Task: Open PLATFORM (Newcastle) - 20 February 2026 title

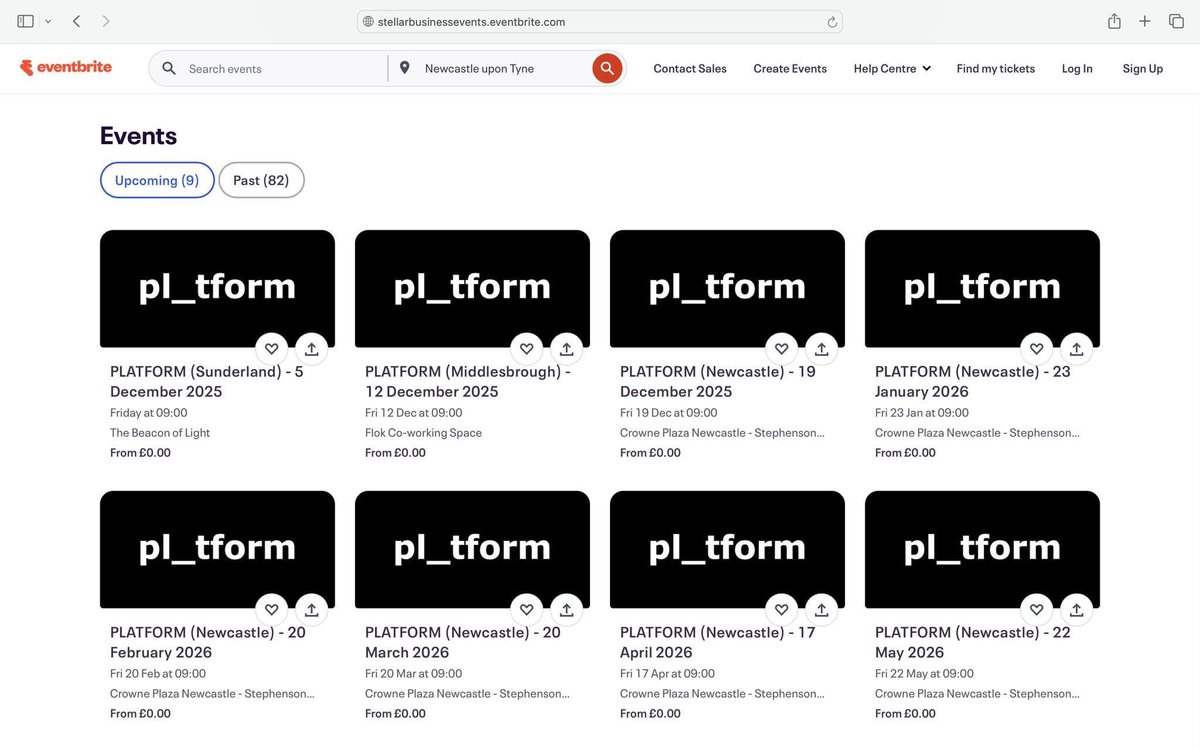Action: (x=208, y=642)
